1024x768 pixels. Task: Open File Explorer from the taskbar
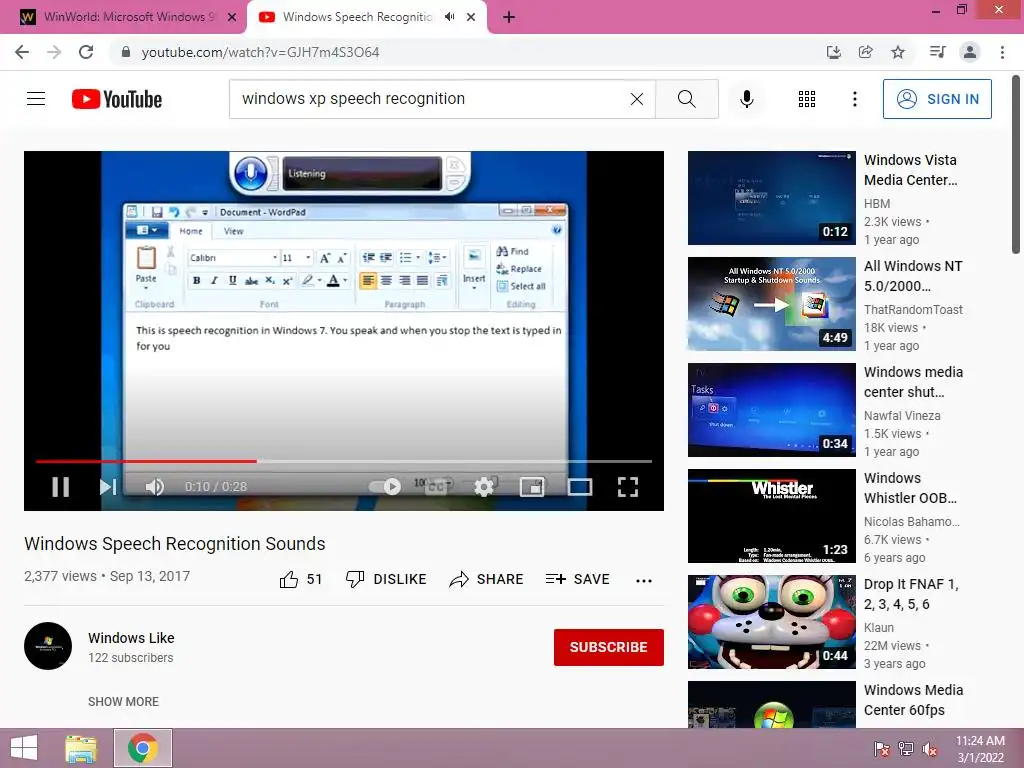click(81, 748)
